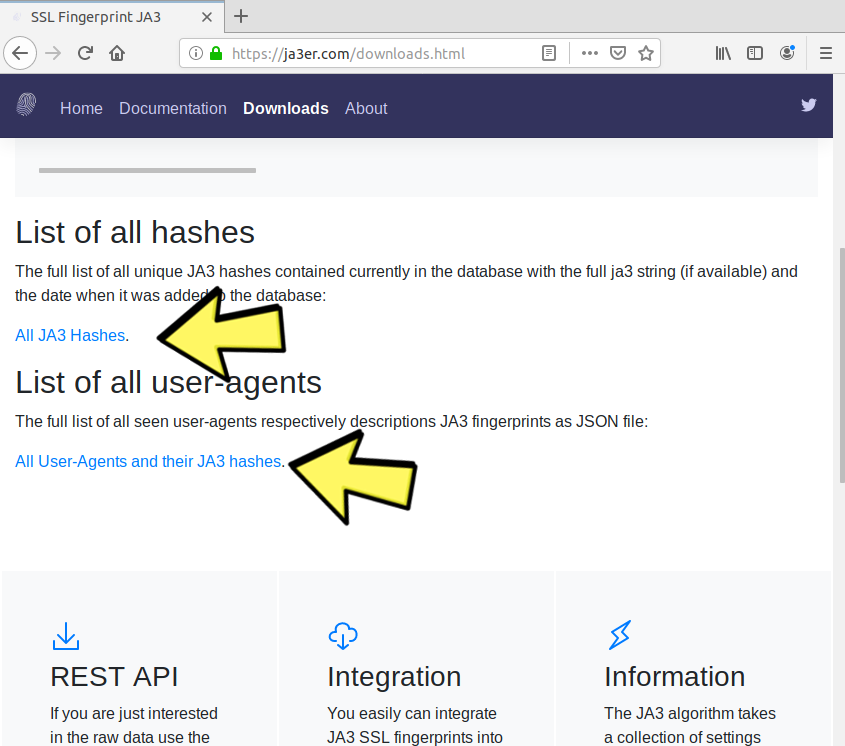Open the Downloads nav item

tap(286, 108)
